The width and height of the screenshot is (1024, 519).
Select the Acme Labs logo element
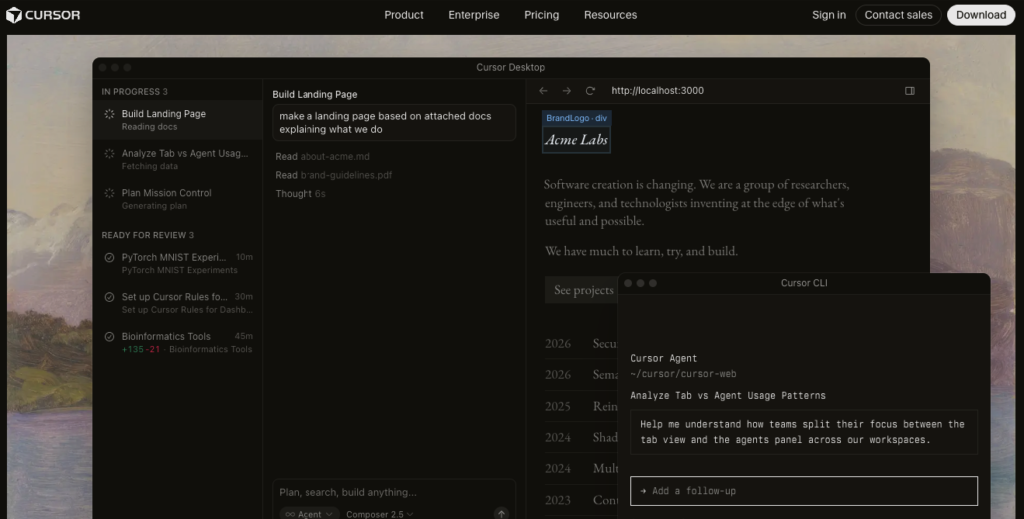[577, 140]
